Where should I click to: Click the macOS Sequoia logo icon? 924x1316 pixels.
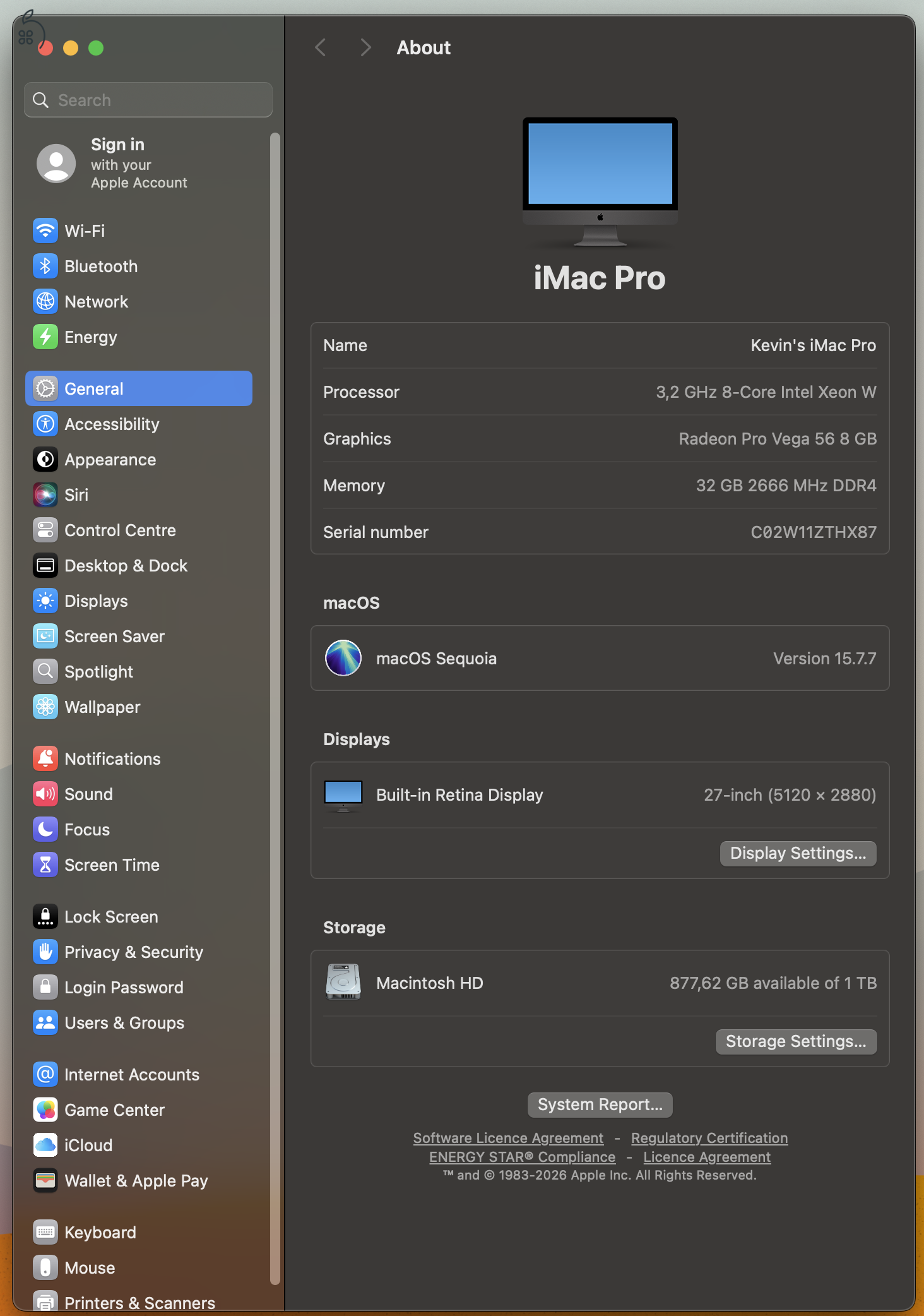343,658
